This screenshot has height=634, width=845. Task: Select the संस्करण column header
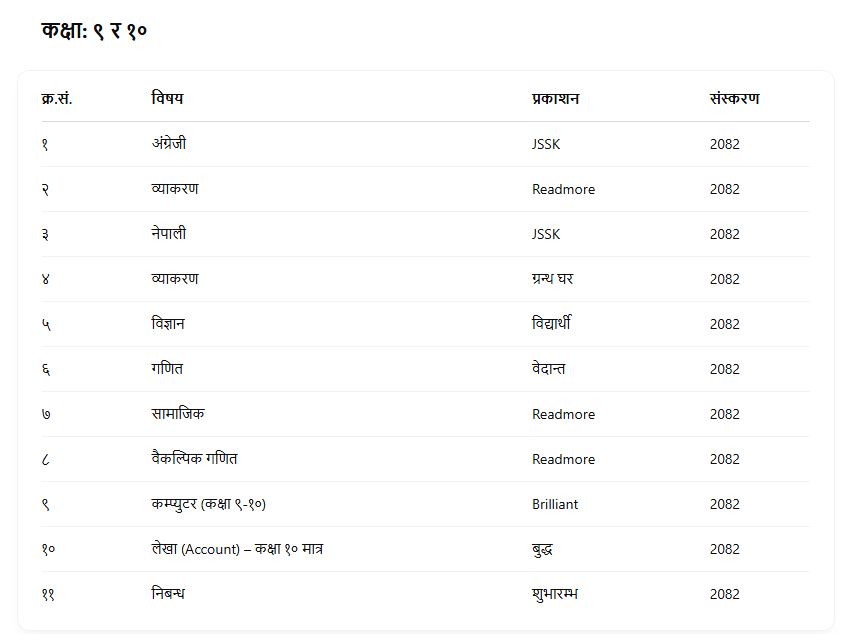(x=734, y=98)
